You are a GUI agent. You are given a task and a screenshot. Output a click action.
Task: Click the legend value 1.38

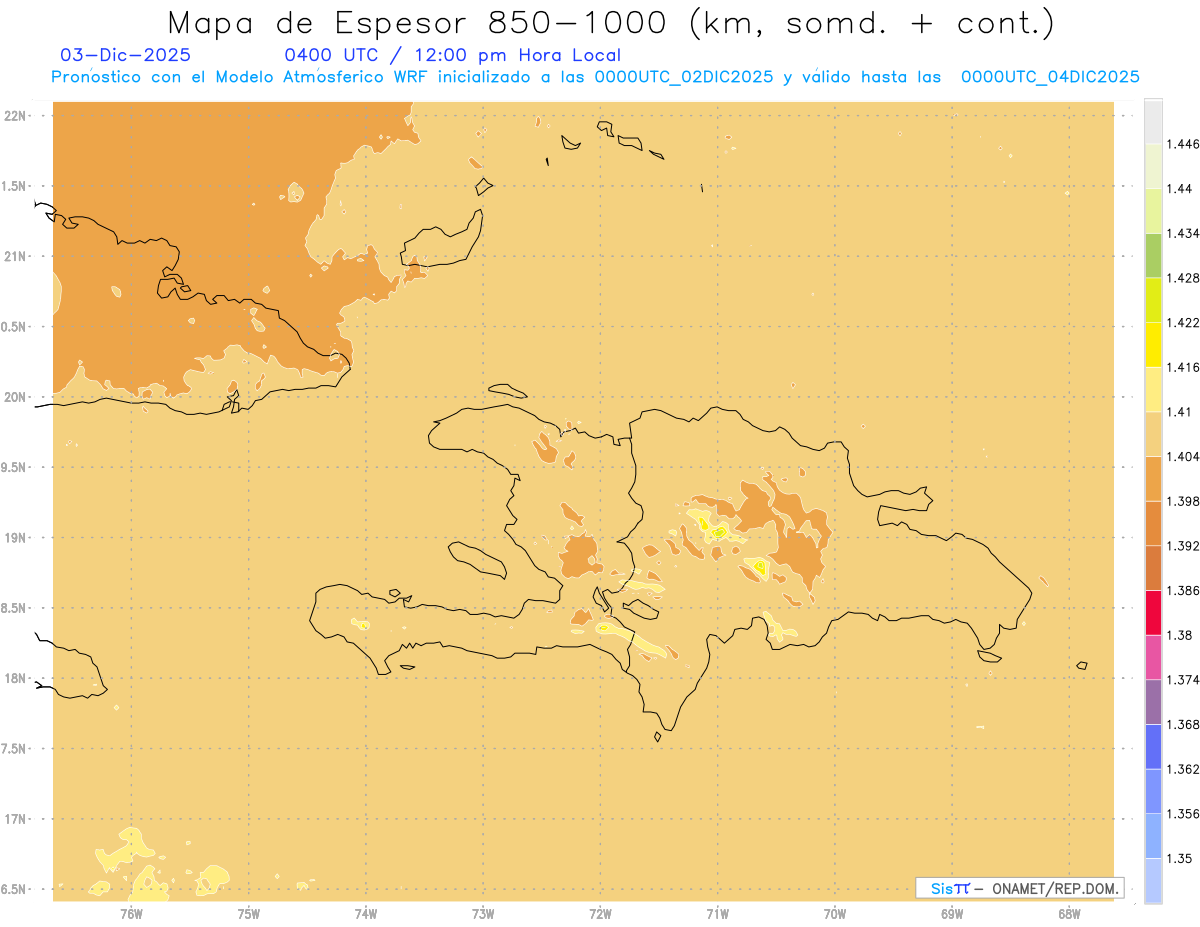[1180, 635]
